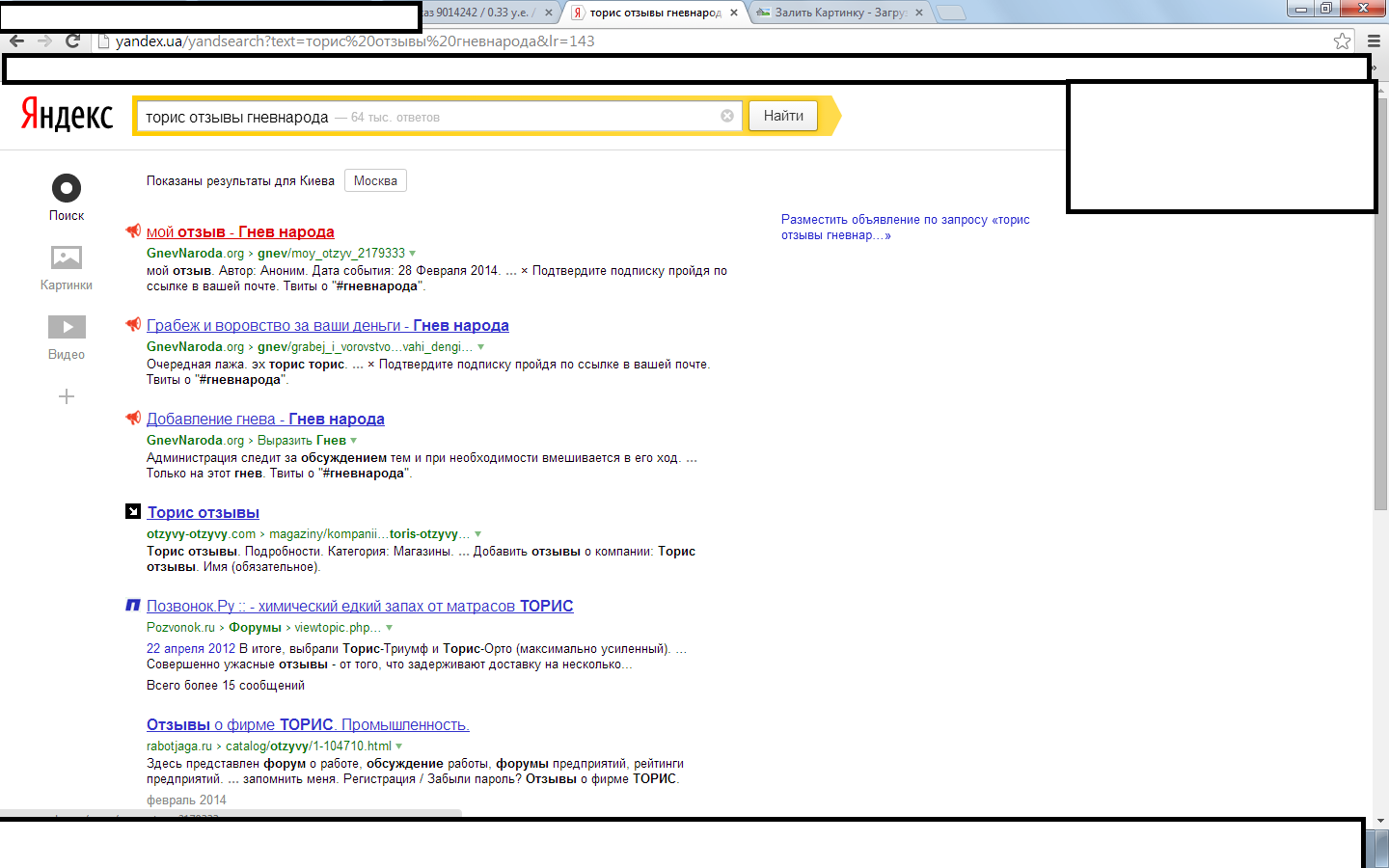Click the gnev/grabej_i_vorovstvo URL path link
Image resolution: width=1389 pixels, height=868 pixels.
click(366, 346)
